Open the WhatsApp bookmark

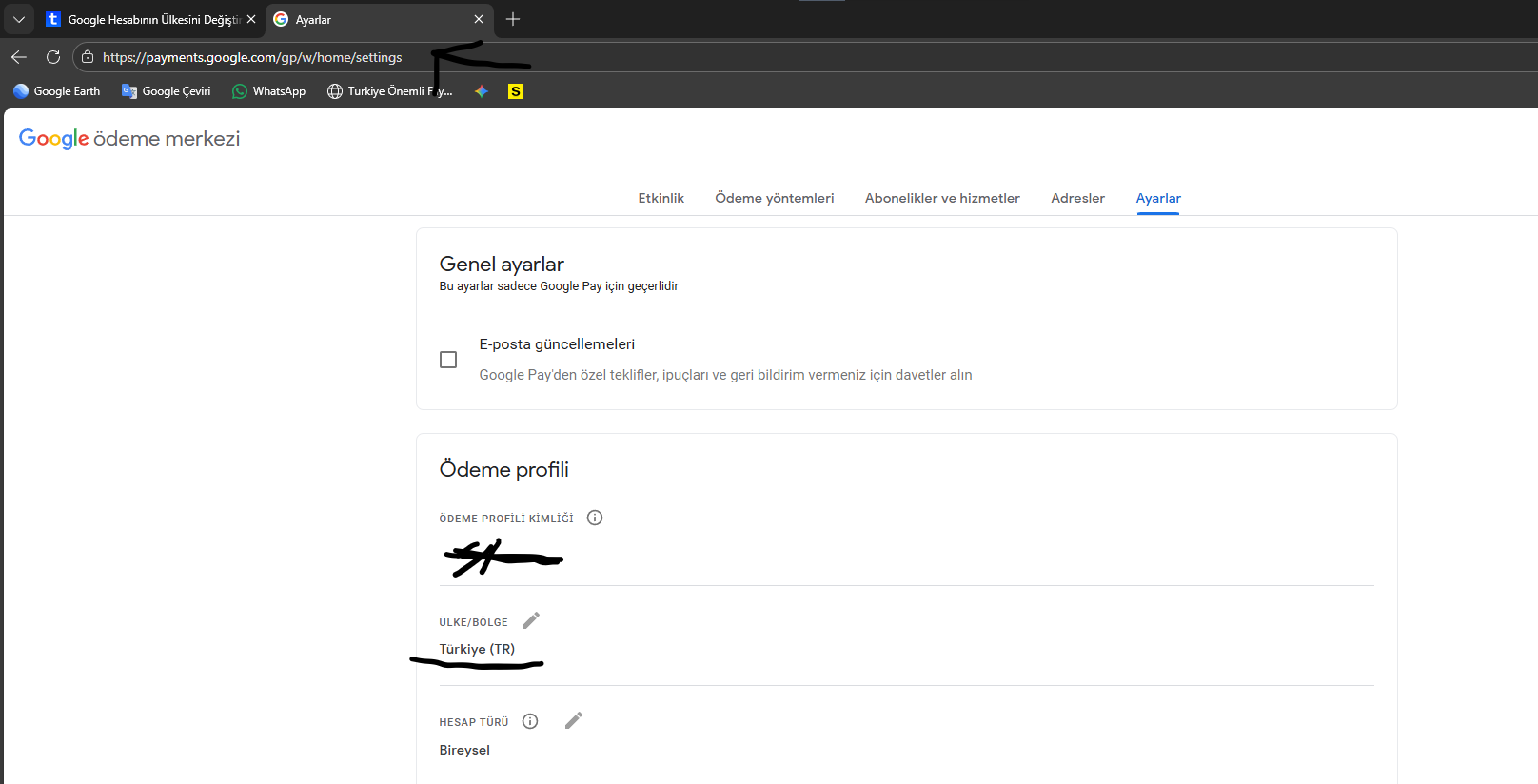pyautogui.click(x=269, y=91)
